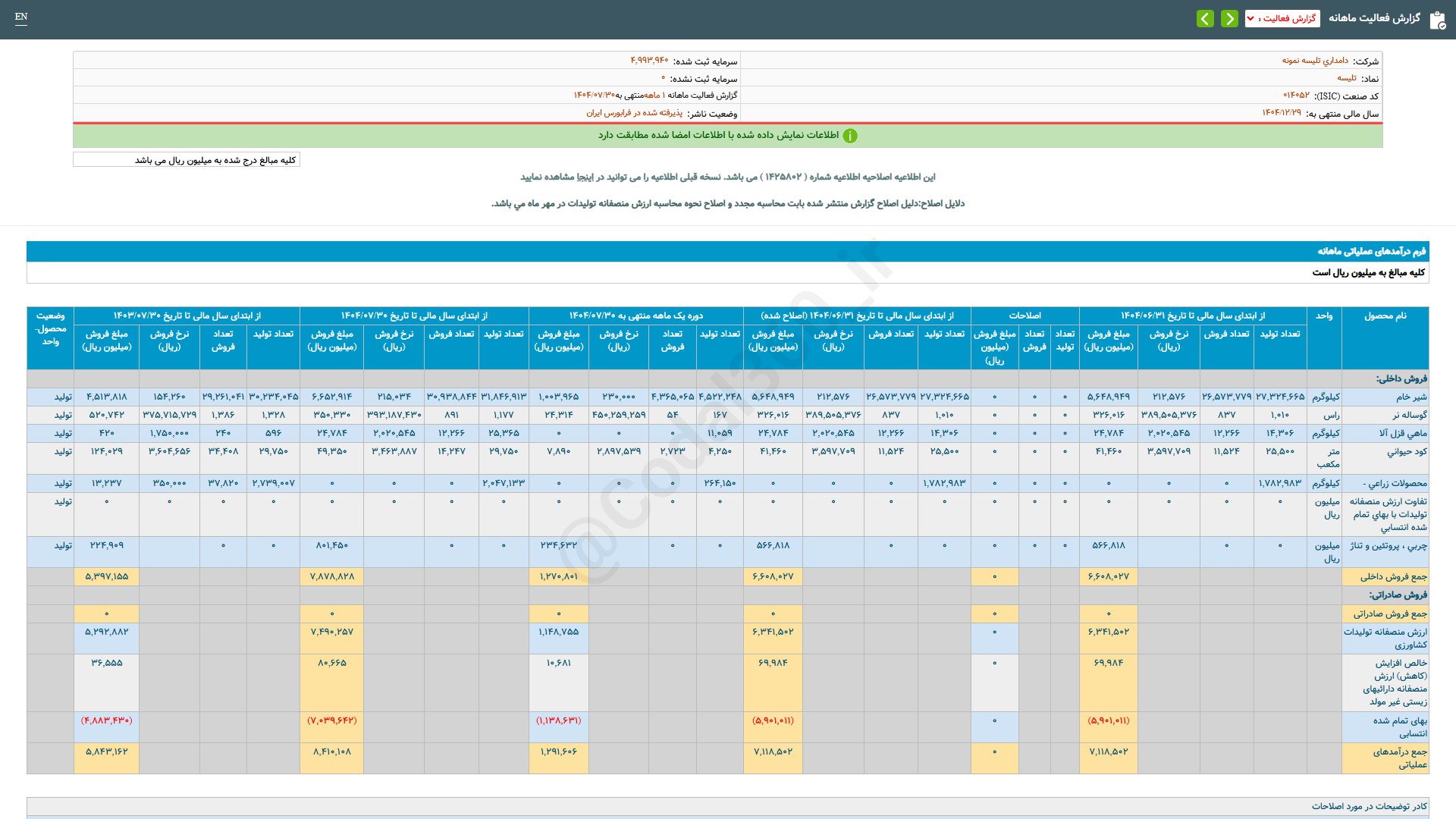Click the گزارش فعالیت ماهانه page title
This screenshot has height=819, width=1456.
pos(1374,18)
